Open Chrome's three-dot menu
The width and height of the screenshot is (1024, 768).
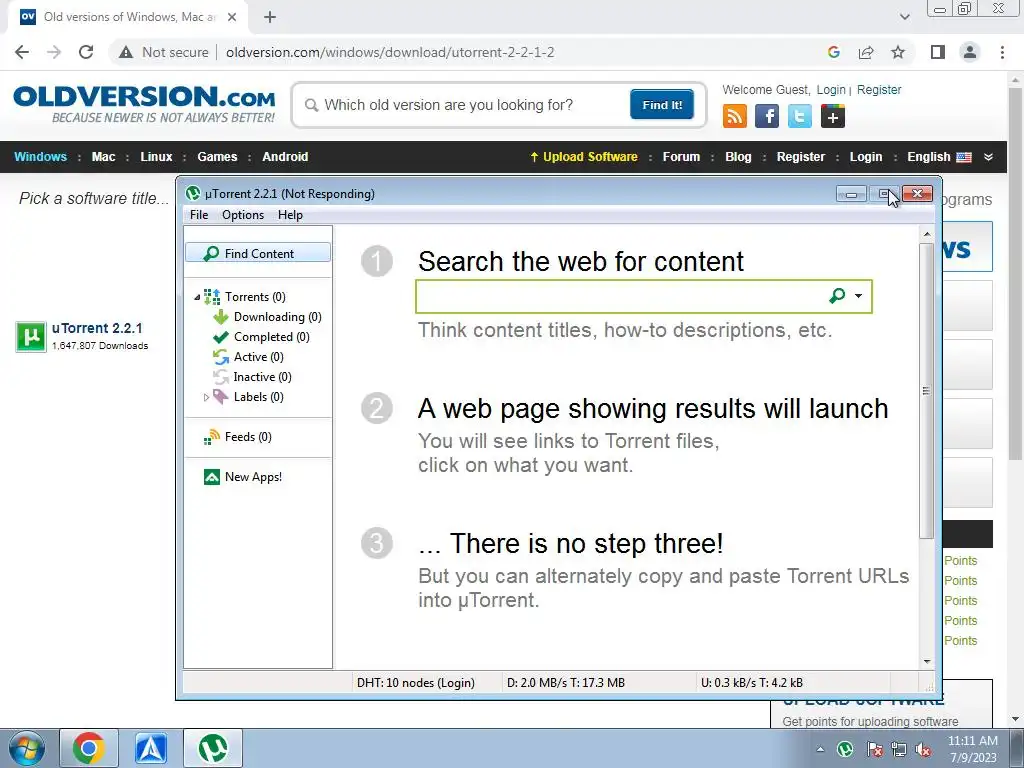[x=1002, y=52]
